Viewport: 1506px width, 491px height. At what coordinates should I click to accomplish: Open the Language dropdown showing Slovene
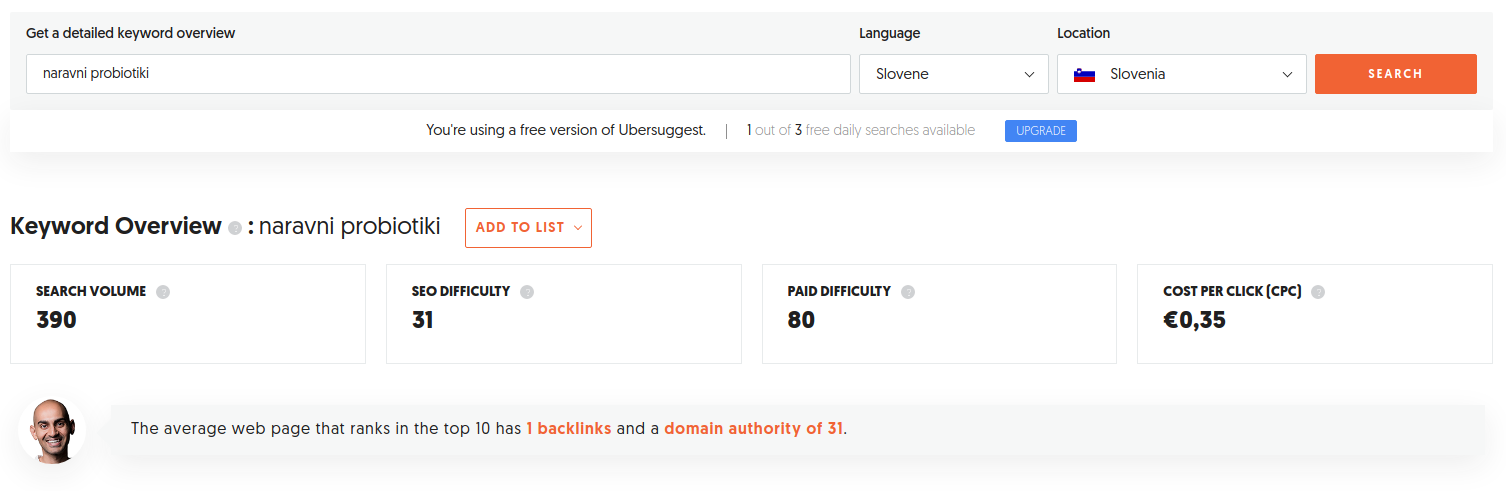click(x=954, y=74)
